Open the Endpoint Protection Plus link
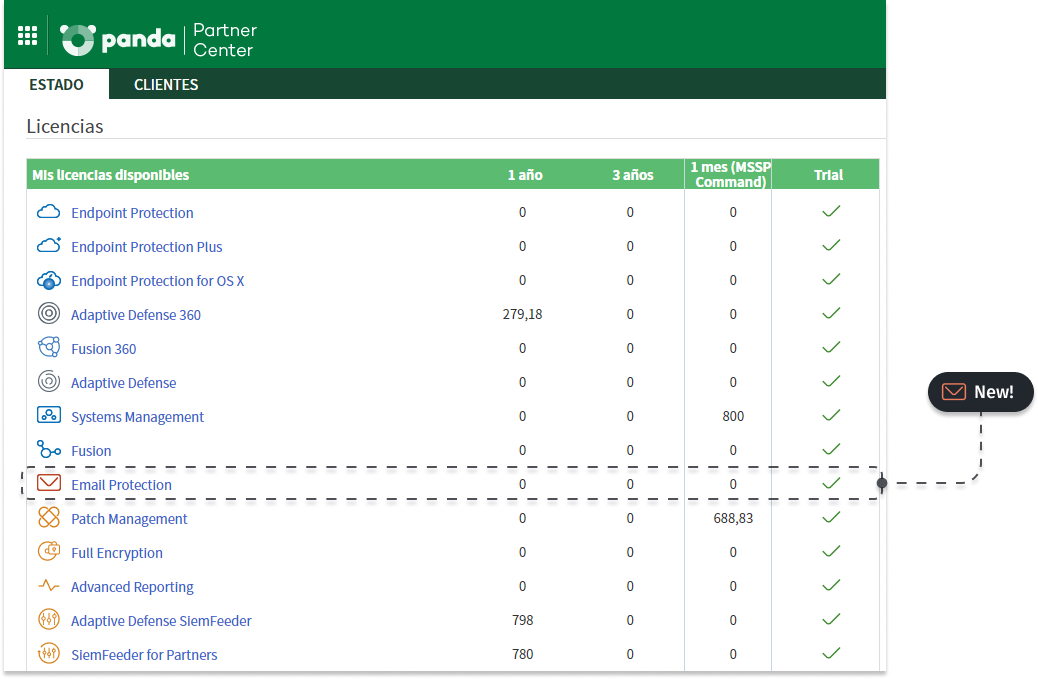 (x=147, y=247)
